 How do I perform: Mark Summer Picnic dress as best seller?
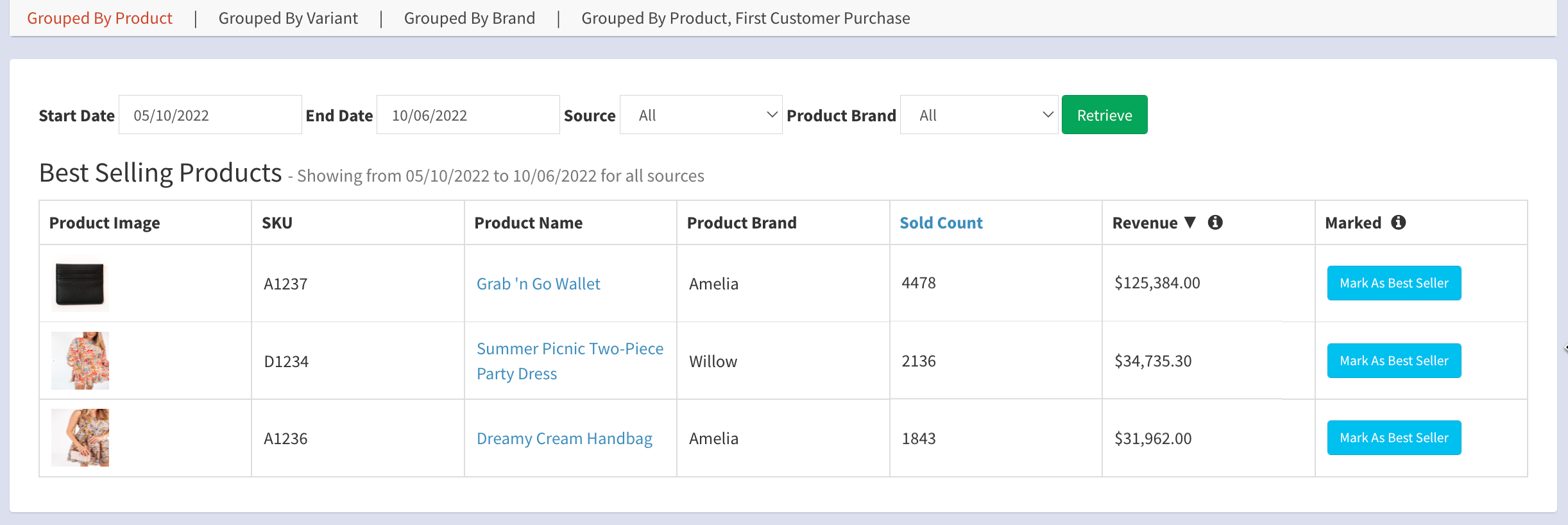tap(1393, 361)
